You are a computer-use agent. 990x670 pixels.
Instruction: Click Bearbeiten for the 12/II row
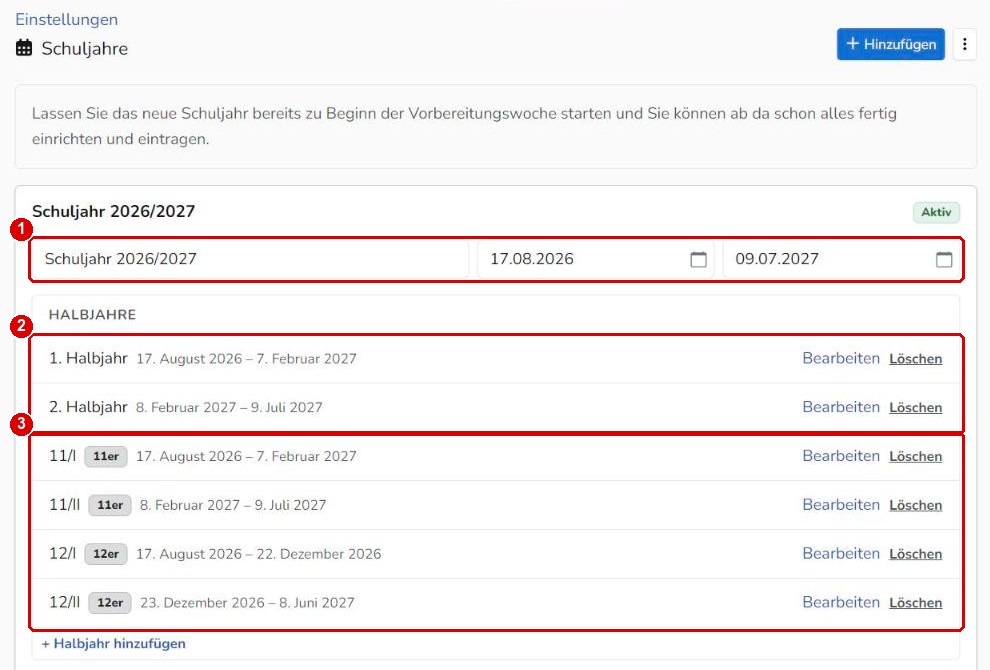(x=840, y=602)
